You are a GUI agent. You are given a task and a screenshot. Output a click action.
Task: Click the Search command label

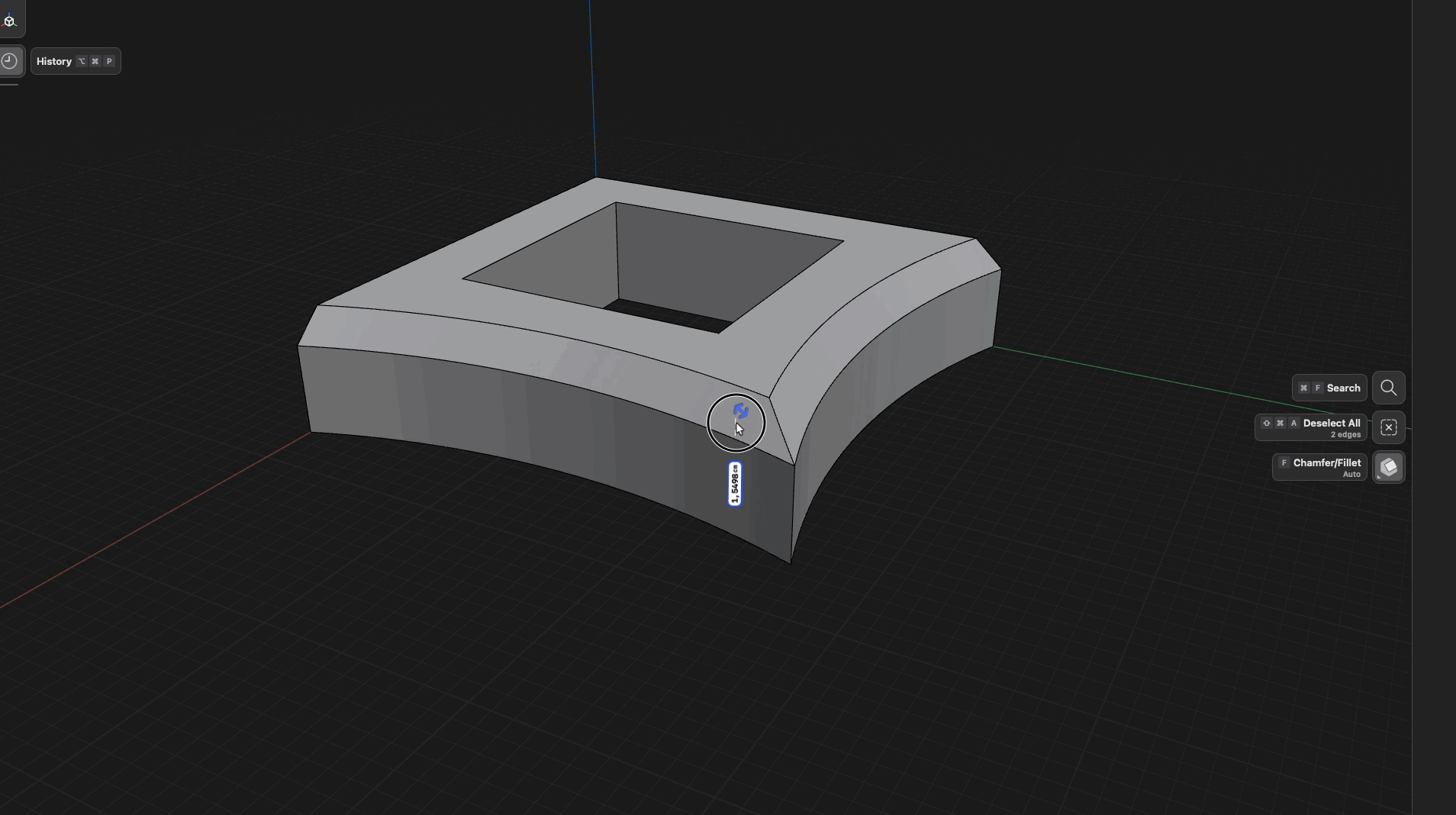pyautogui.click(x=1329, y=388)
